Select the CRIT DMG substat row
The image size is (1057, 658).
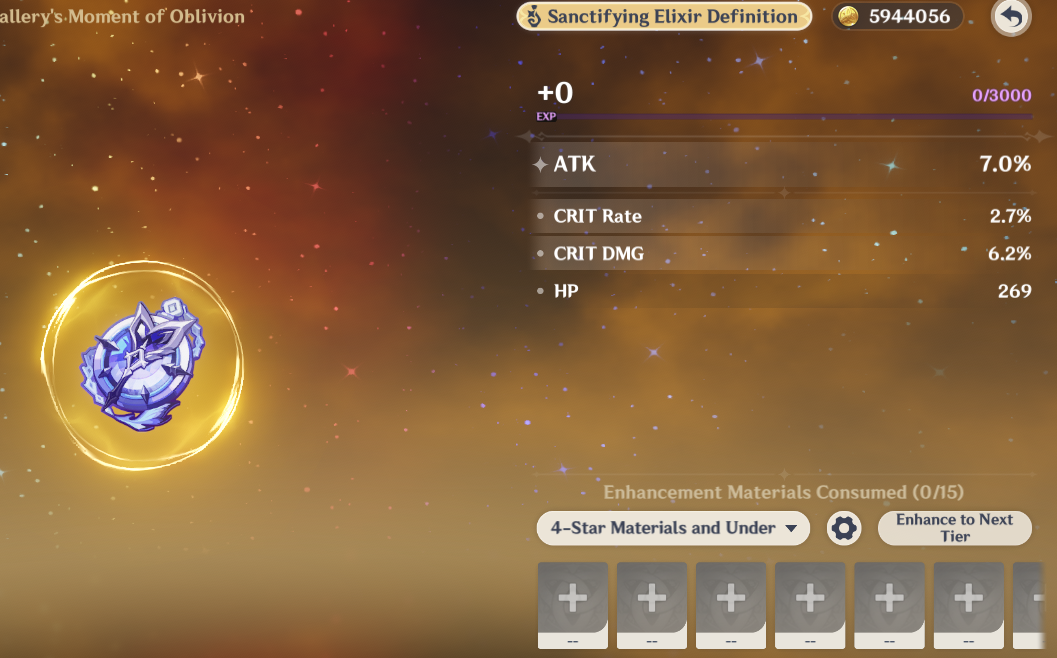tap(782, 253)
